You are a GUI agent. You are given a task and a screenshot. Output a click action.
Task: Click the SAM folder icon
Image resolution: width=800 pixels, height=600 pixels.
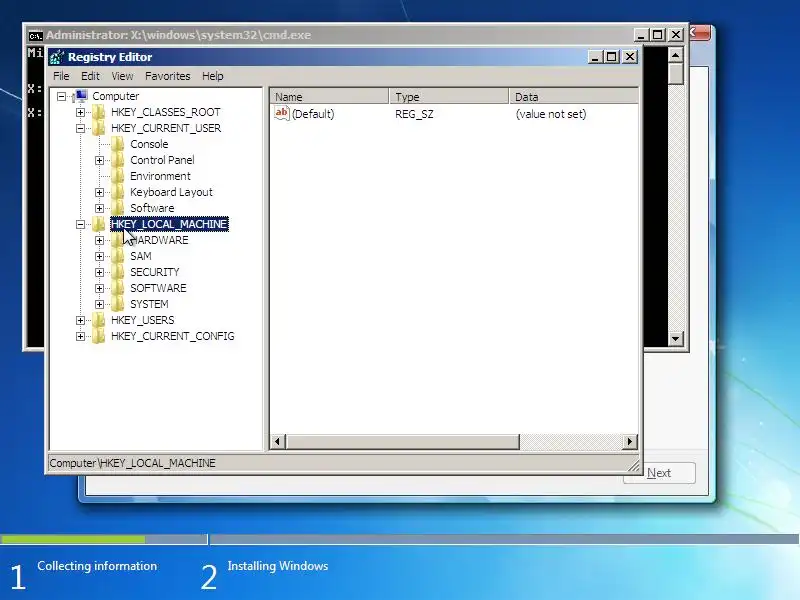click(x=117, y=256)
